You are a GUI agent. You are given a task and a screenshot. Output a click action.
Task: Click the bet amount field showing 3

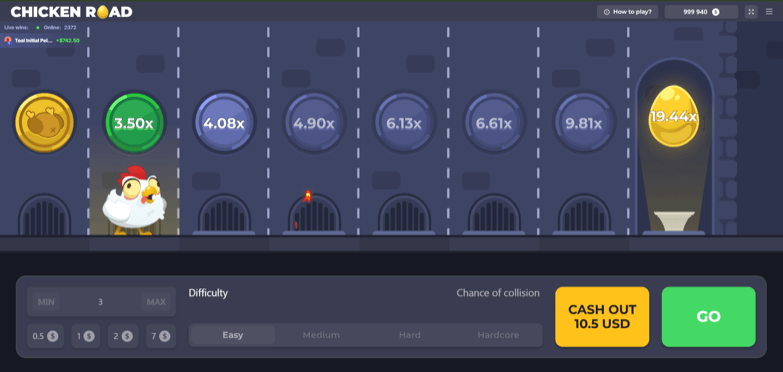(x=101, y=302)
